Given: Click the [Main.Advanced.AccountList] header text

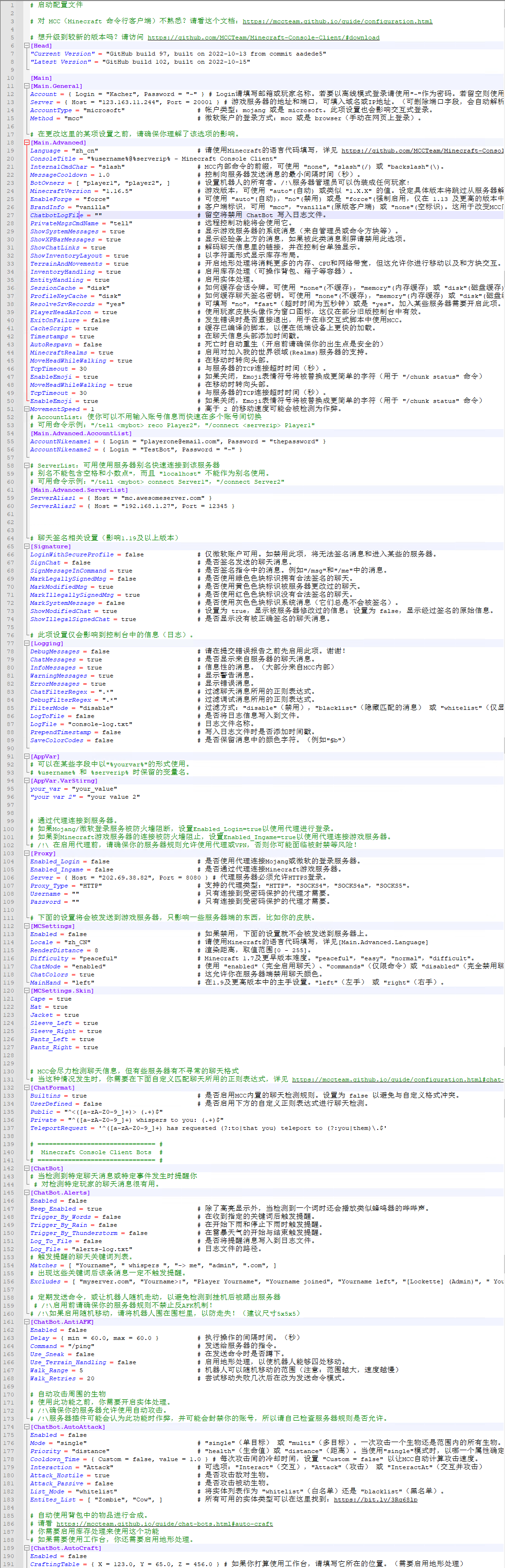Looking at the screenshot, I should 81,433.
